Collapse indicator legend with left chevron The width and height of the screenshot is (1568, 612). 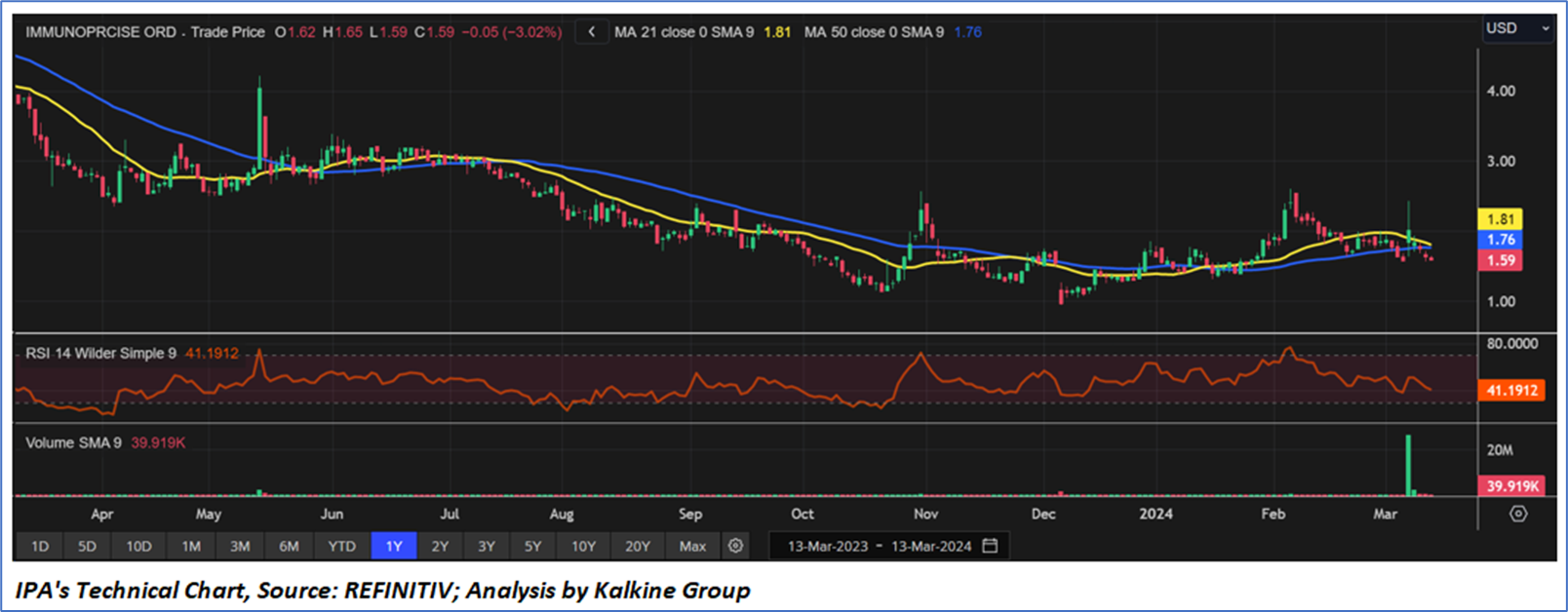pos(591,32)
